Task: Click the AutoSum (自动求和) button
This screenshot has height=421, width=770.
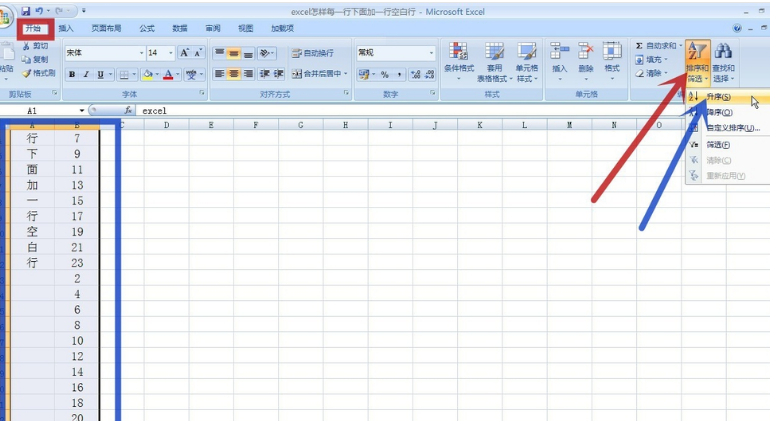Action: tap(660, 46)
